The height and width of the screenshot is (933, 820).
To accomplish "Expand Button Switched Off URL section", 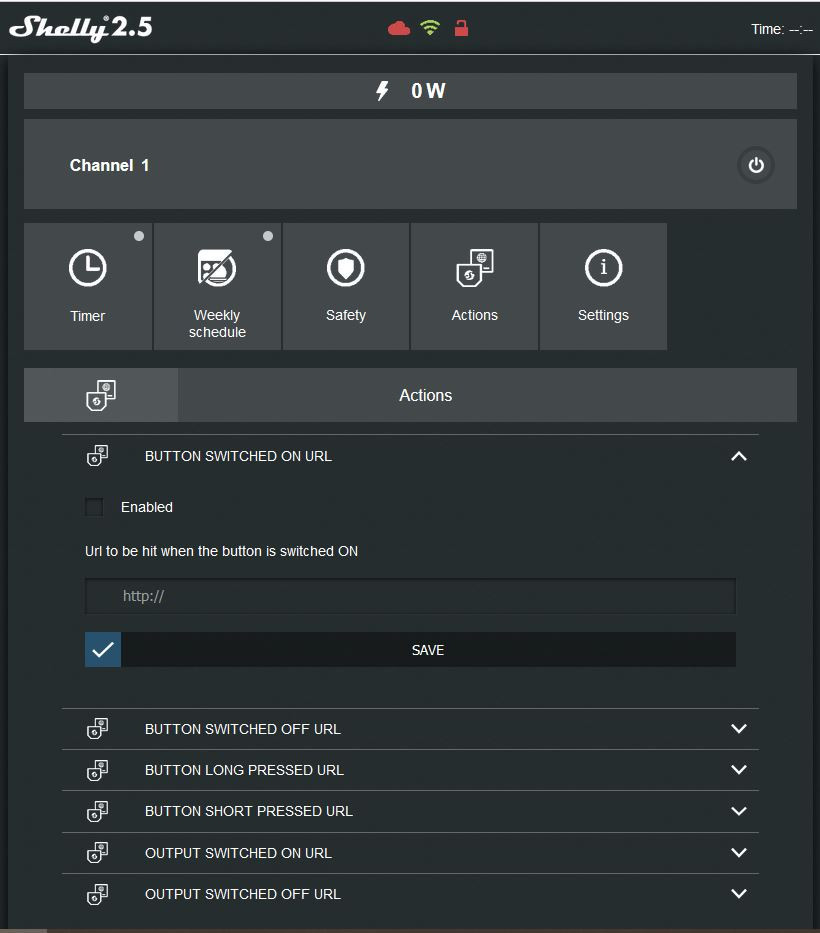I will coord(739,729).
